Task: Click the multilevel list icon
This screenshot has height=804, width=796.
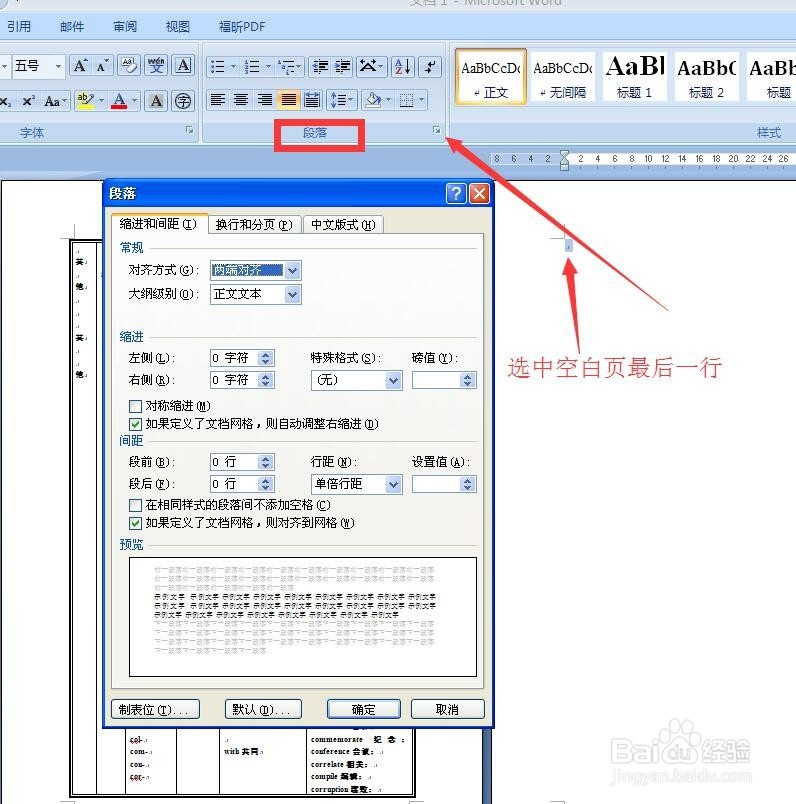Action: (x=286, y=67)
